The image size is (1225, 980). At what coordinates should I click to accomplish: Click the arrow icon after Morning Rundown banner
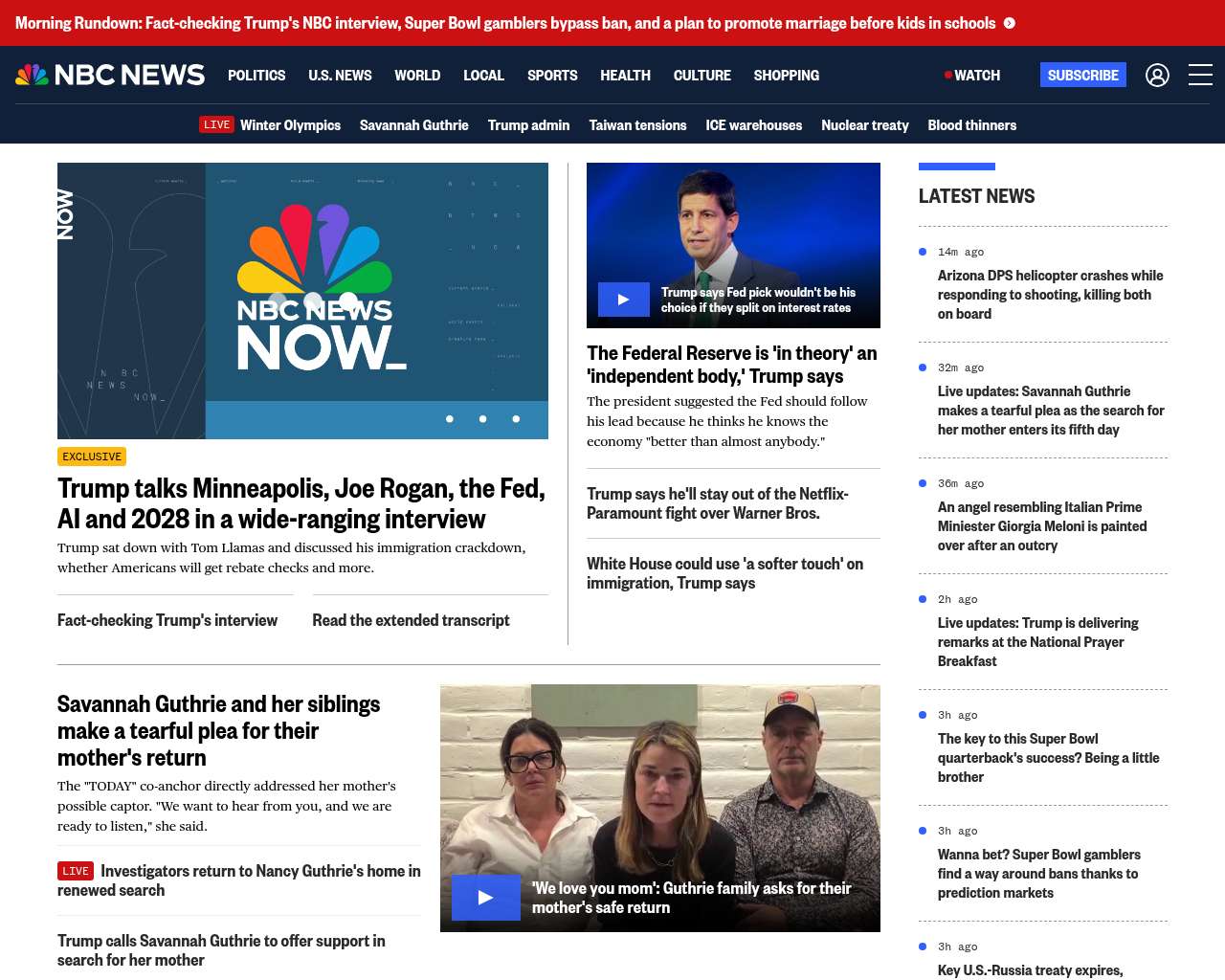tap(1010, 23)
